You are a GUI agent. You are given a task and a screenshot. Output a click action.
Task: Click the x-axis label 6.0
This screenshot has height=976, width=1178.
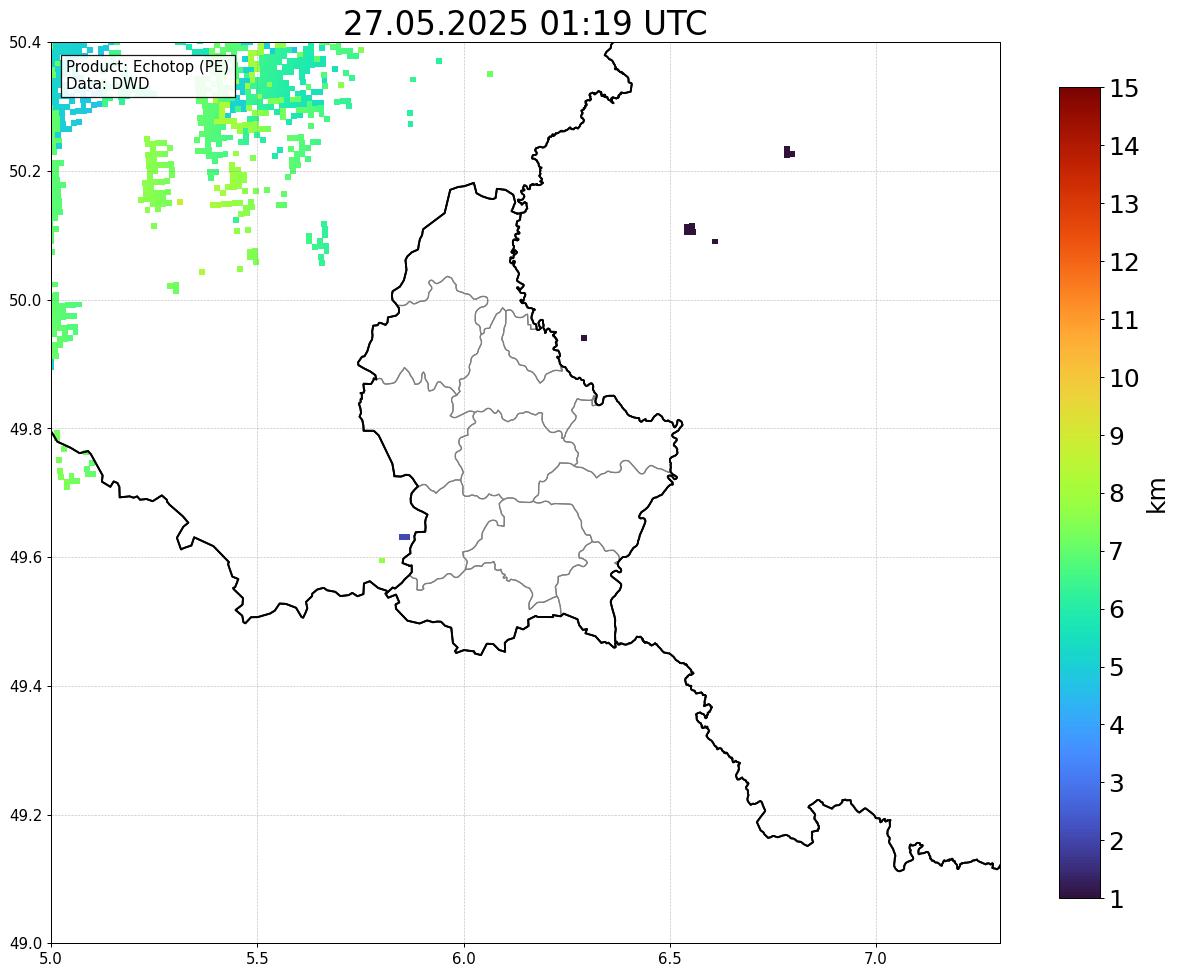coord(464,959)
